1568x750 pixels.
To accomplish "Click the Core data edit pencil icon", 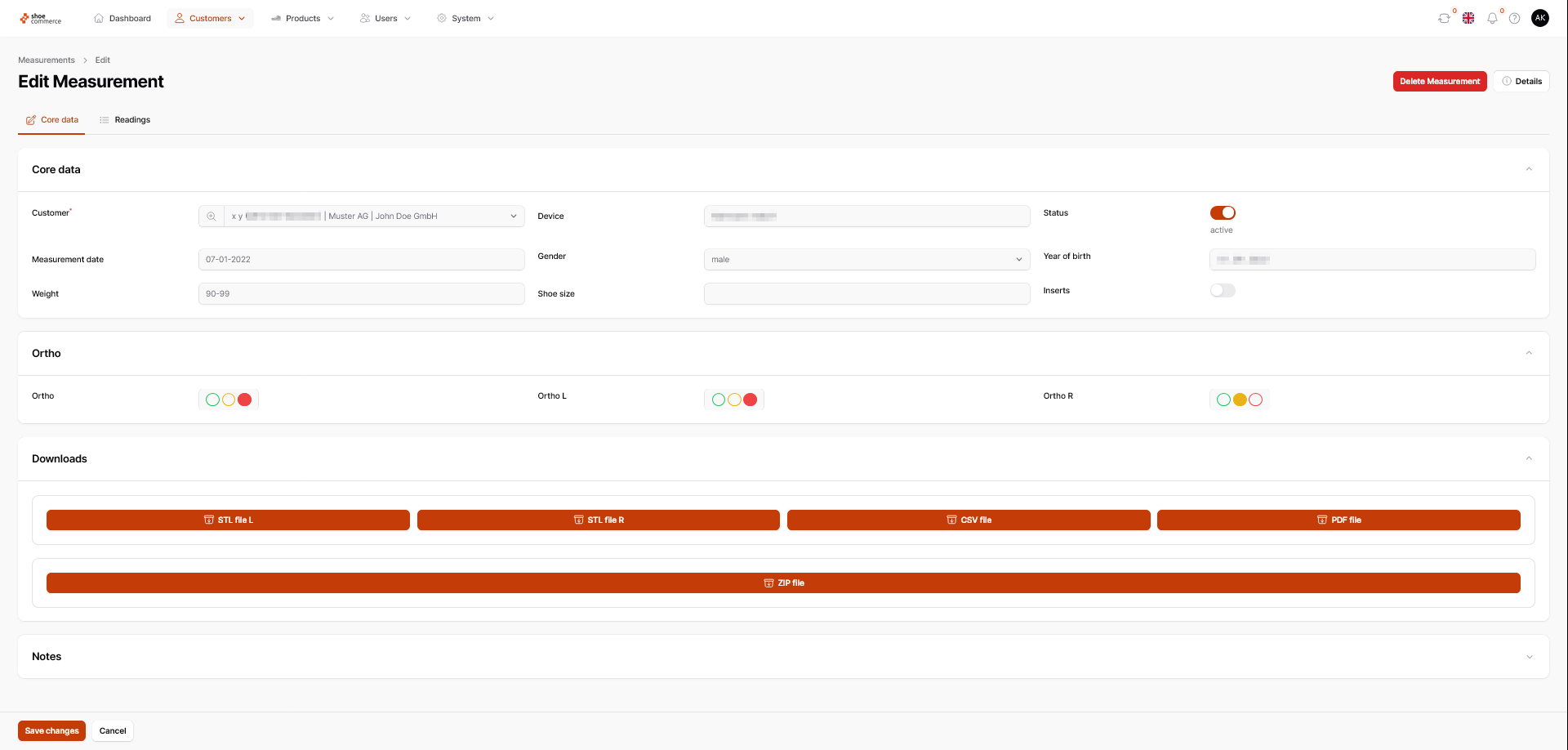I will pos(31,120).
